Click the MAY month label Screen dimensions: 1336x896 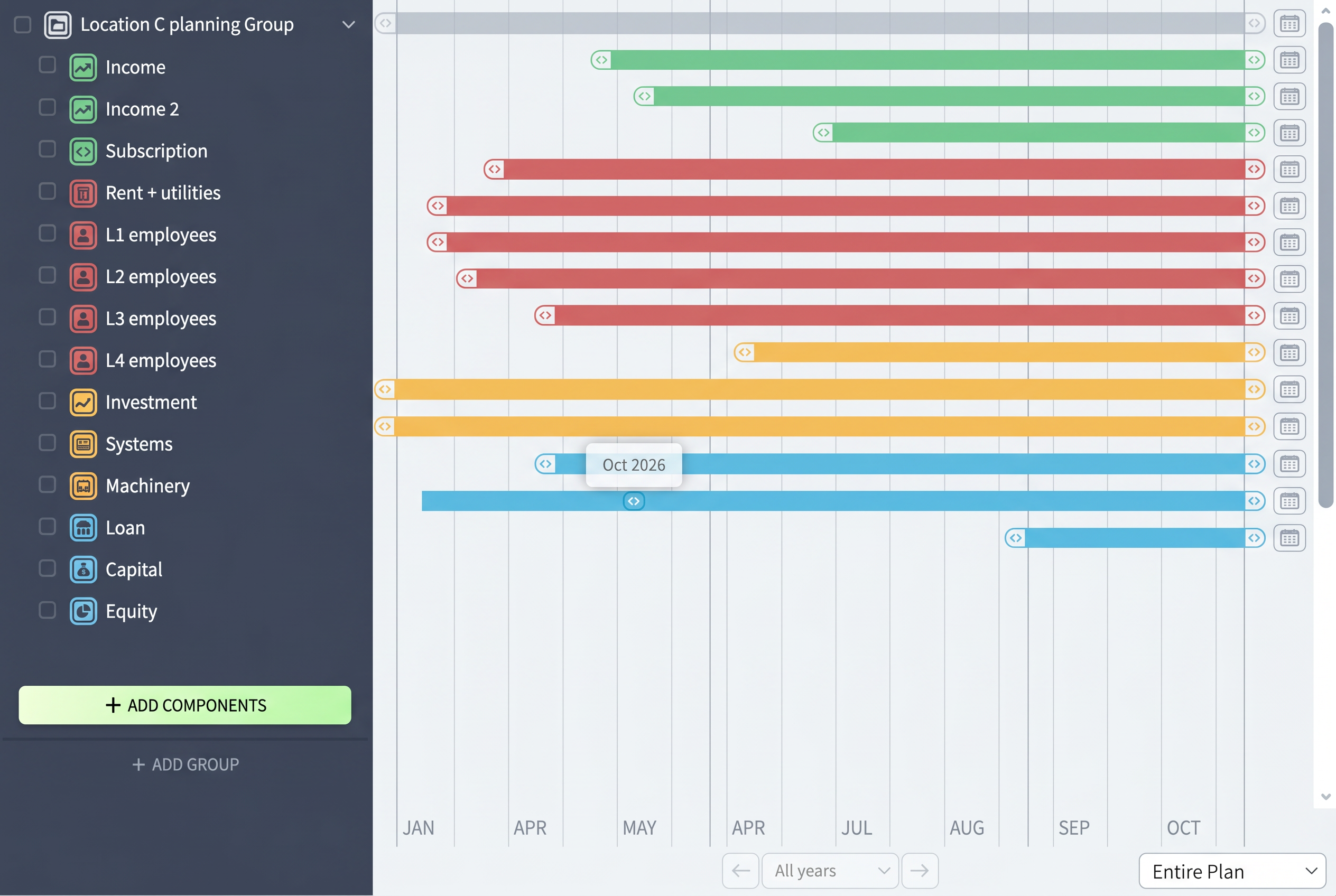click(x=639, y=827)
